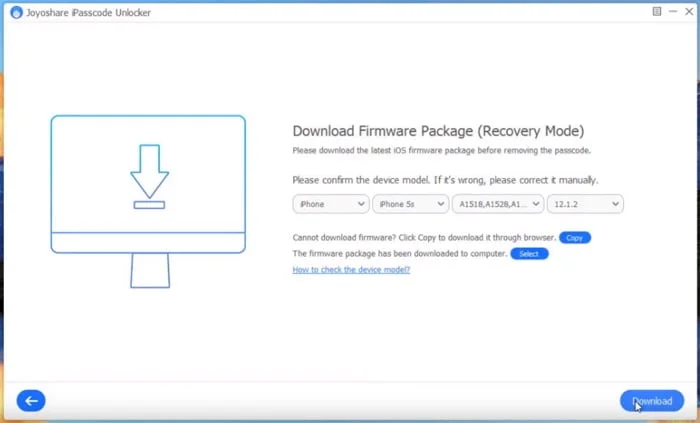Click 'Please confirm the device model' text
This screenshot has height=423, width=700.
[361, 180]
